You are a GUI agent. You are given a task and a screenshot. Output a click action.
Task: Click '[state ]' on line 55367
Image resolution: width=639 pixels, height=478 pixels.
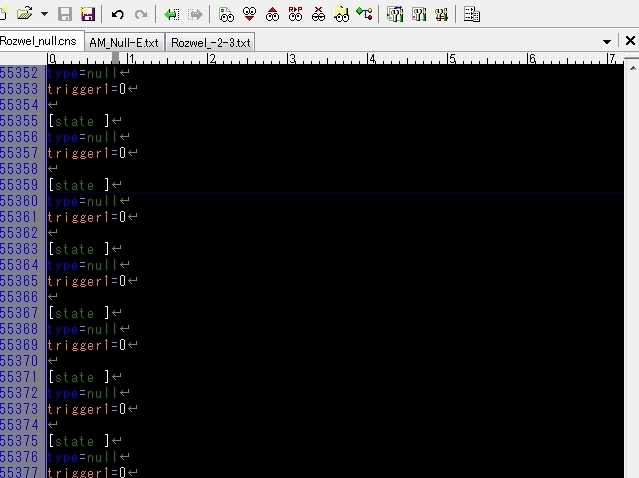point(79,313)
